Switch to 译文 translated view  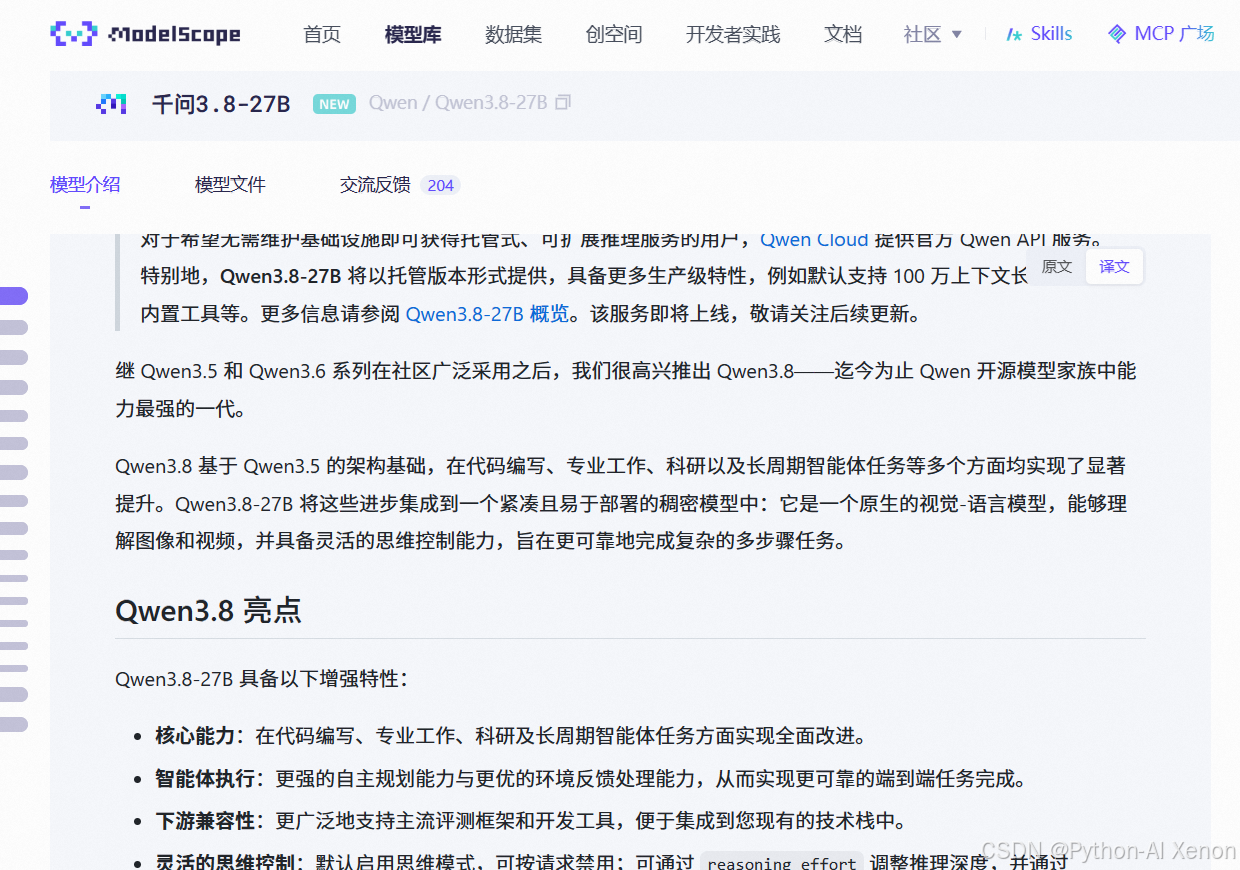coord(1114,267)
